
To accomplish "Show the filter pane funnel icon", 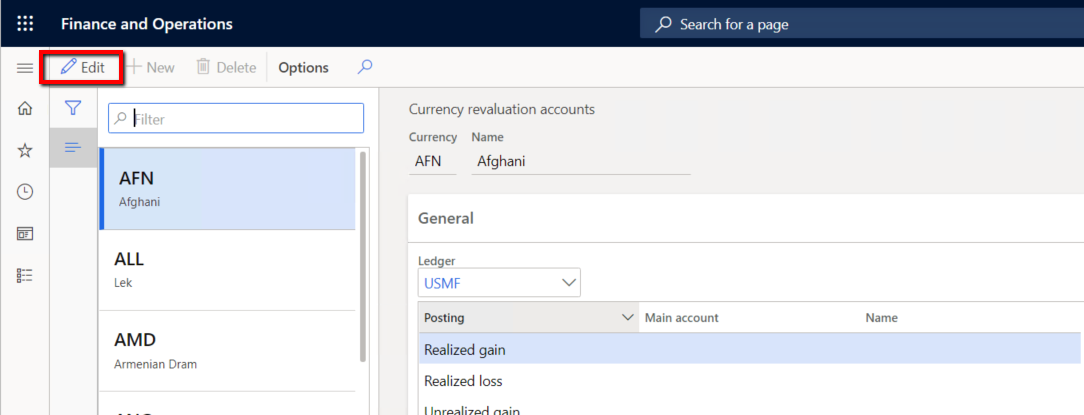I will pyautogui.click(x=73, y=108).
